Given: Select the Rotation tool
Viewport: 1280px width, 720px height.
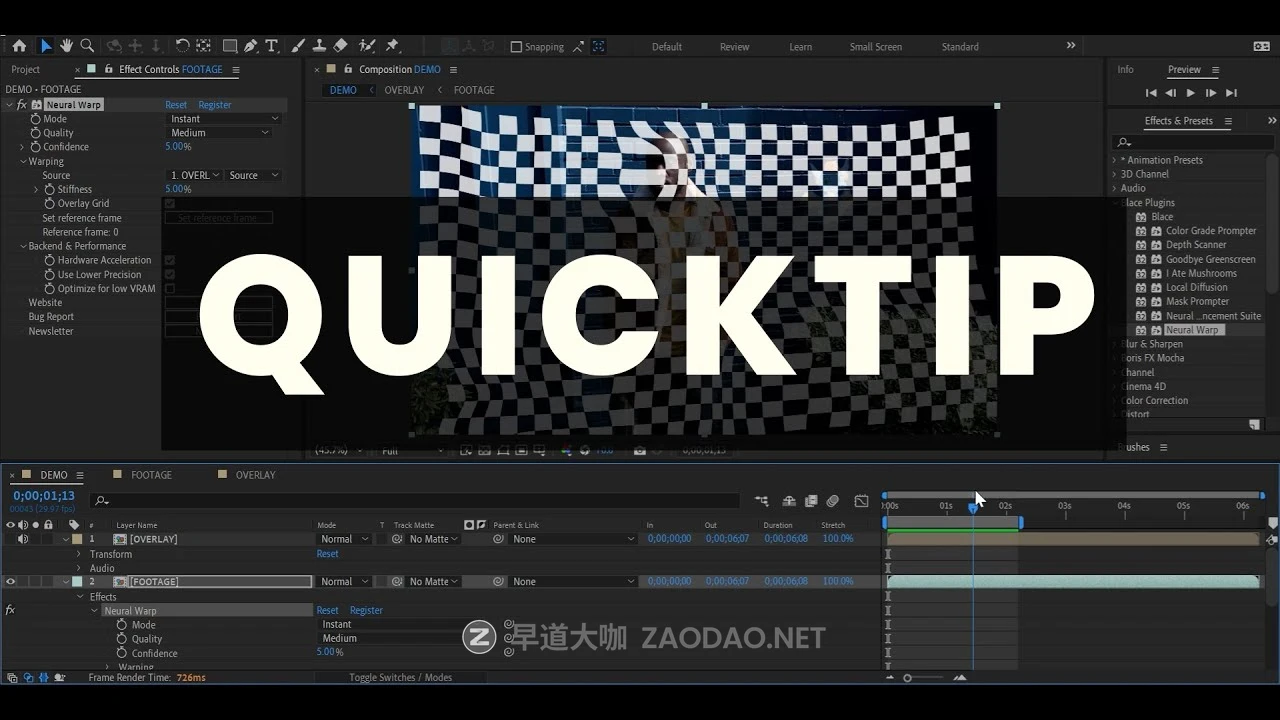Looking at the screenshot, I should [x=183, y=46].
